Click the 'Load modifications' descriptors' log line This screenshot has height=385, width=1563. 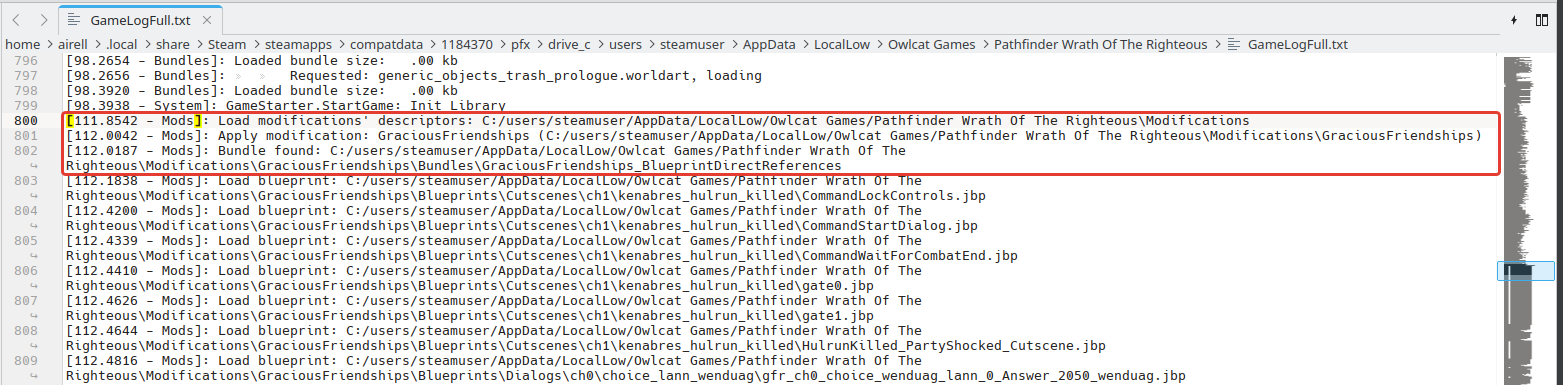658,120
